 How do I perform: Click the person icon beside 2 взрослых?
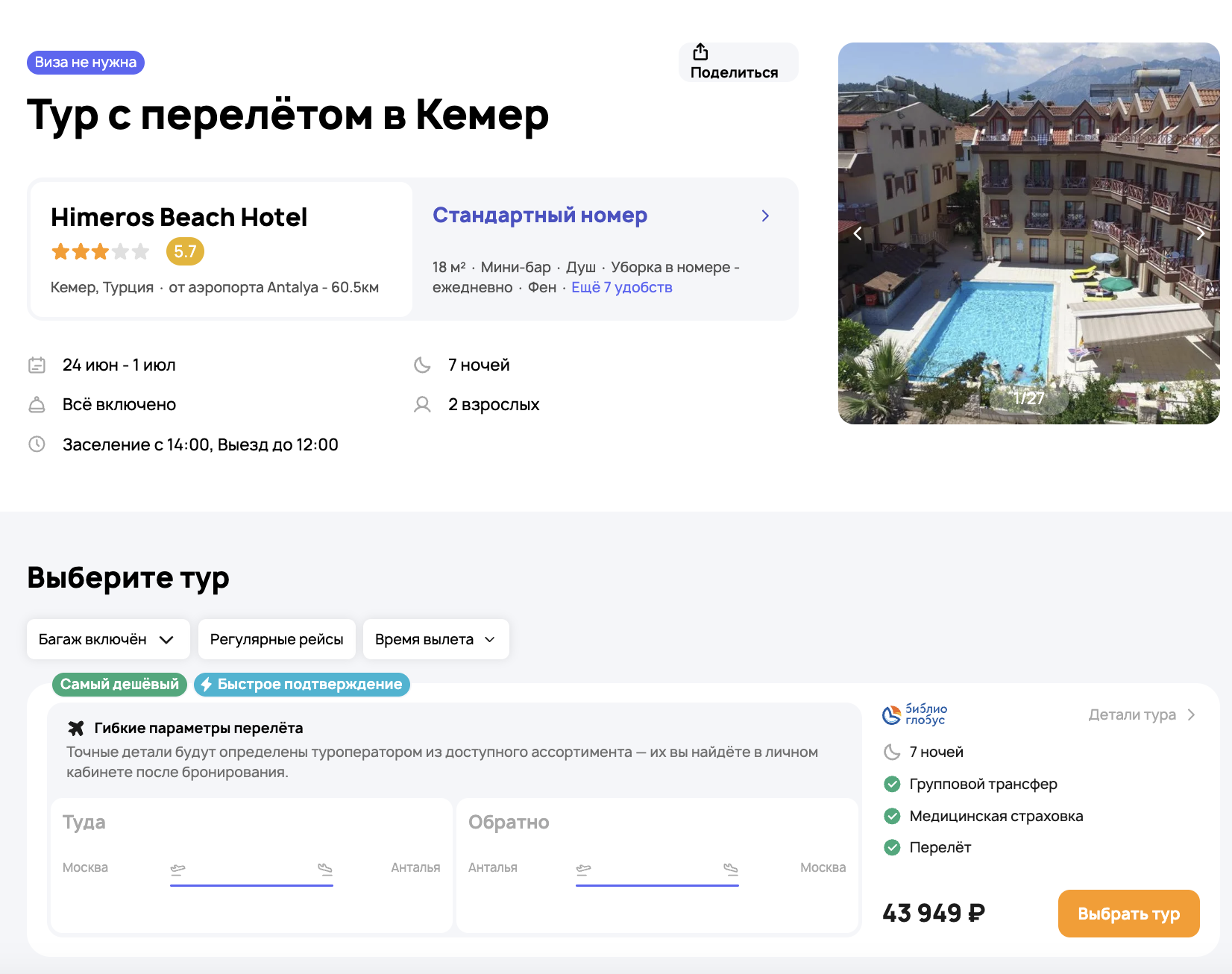tap(423, 404)
